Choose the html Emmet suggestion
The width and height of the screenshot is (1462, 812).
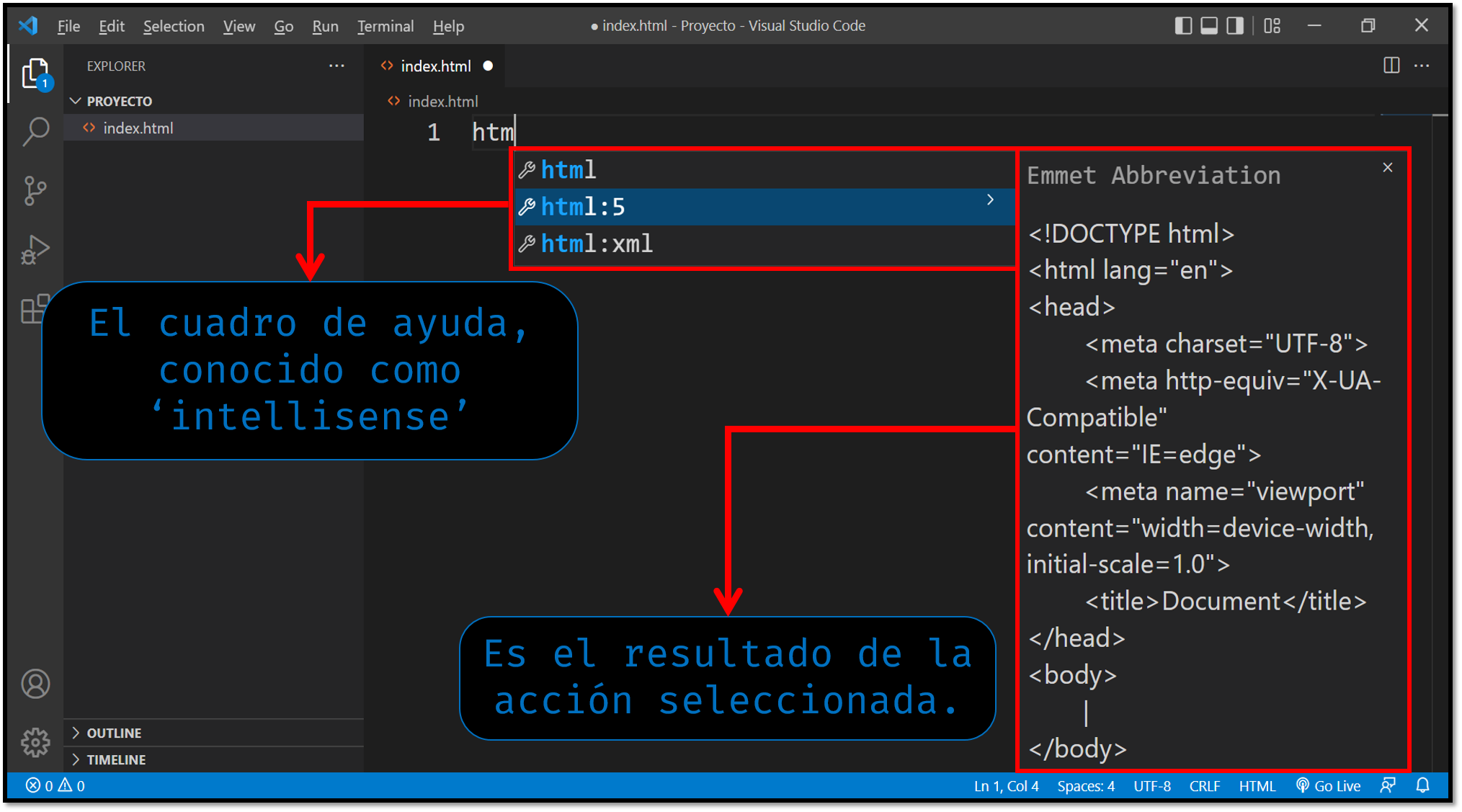[x=765, y=170]
